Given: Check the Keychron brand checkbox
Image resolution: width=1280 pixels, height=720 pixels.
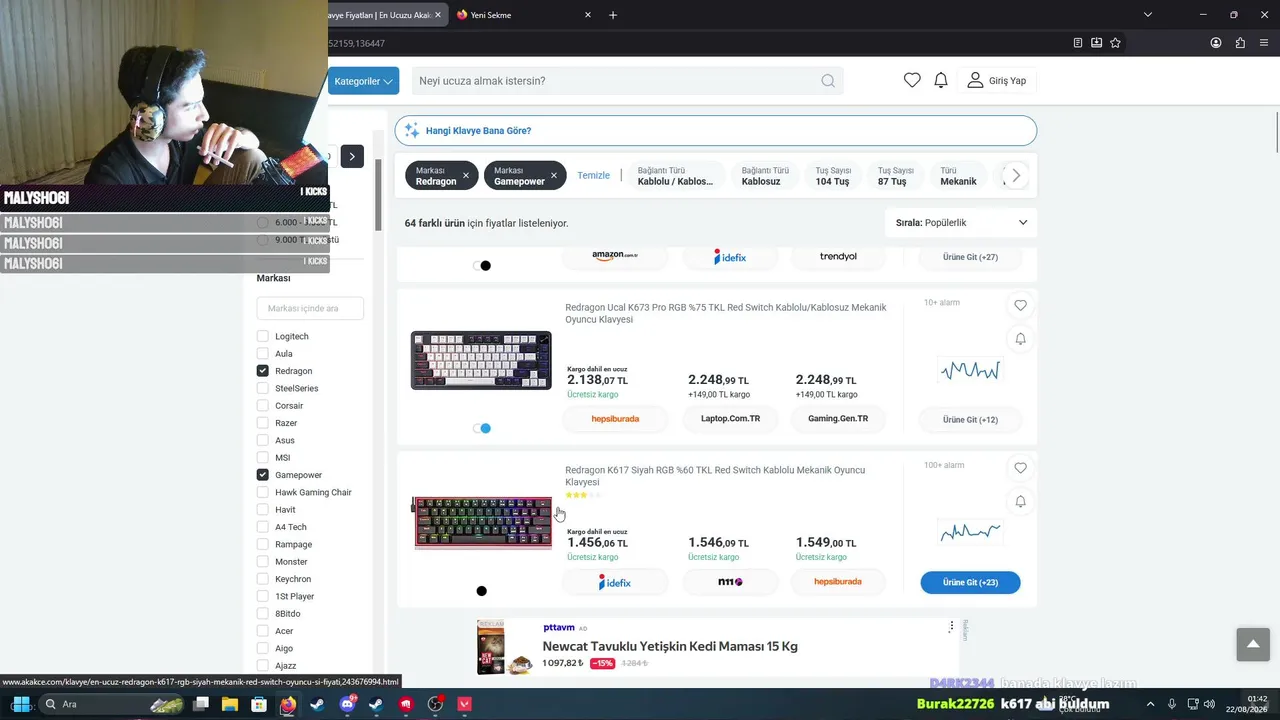Looking at the screenshot, I should [x=263, y=579].
